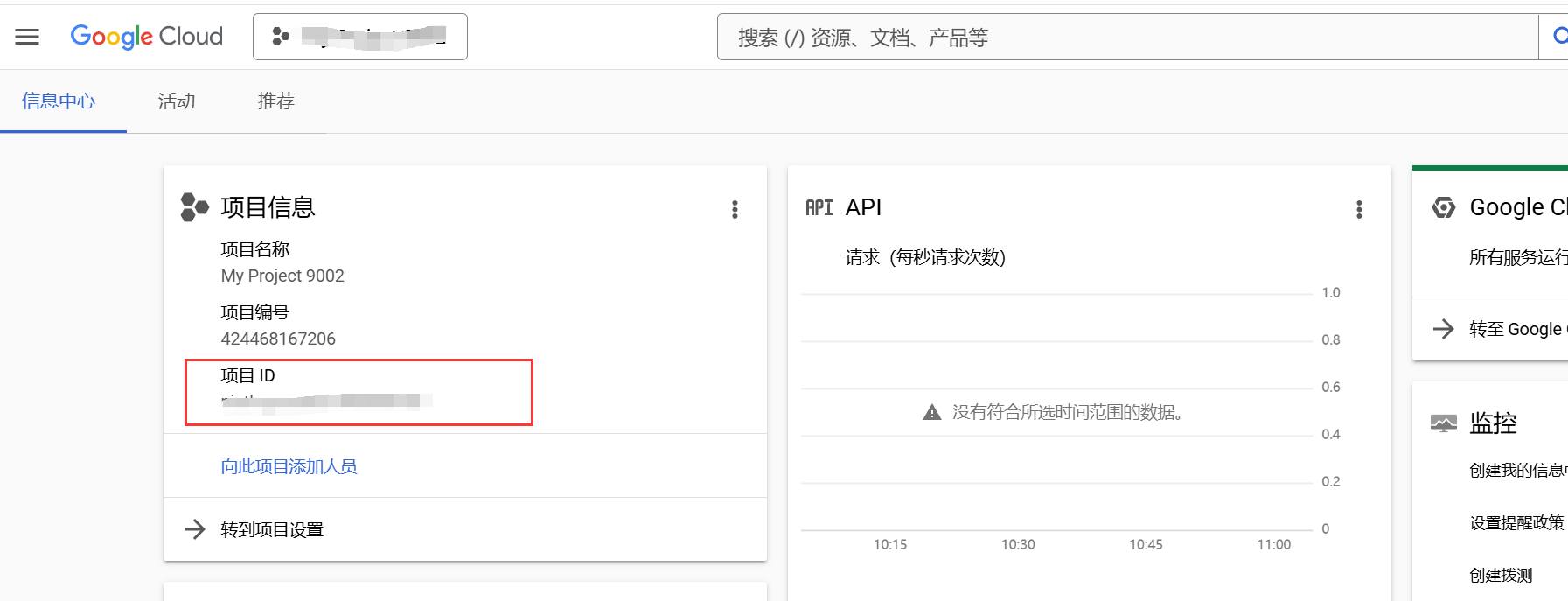Click the arrow beside 转至 Google
This screenshot has height=601, width=1568.
(1444, 329)
